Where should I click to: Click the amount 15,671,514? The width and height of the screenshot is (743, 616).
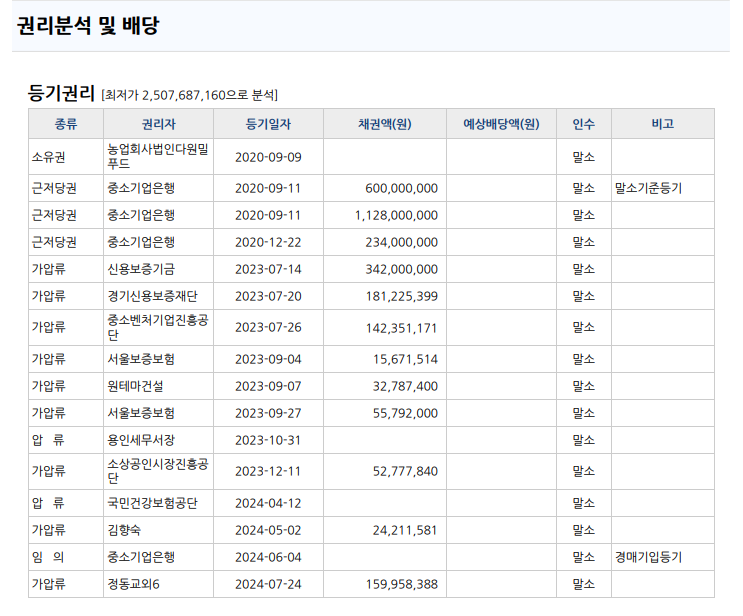pyautogui.click(x=405, y=360)
